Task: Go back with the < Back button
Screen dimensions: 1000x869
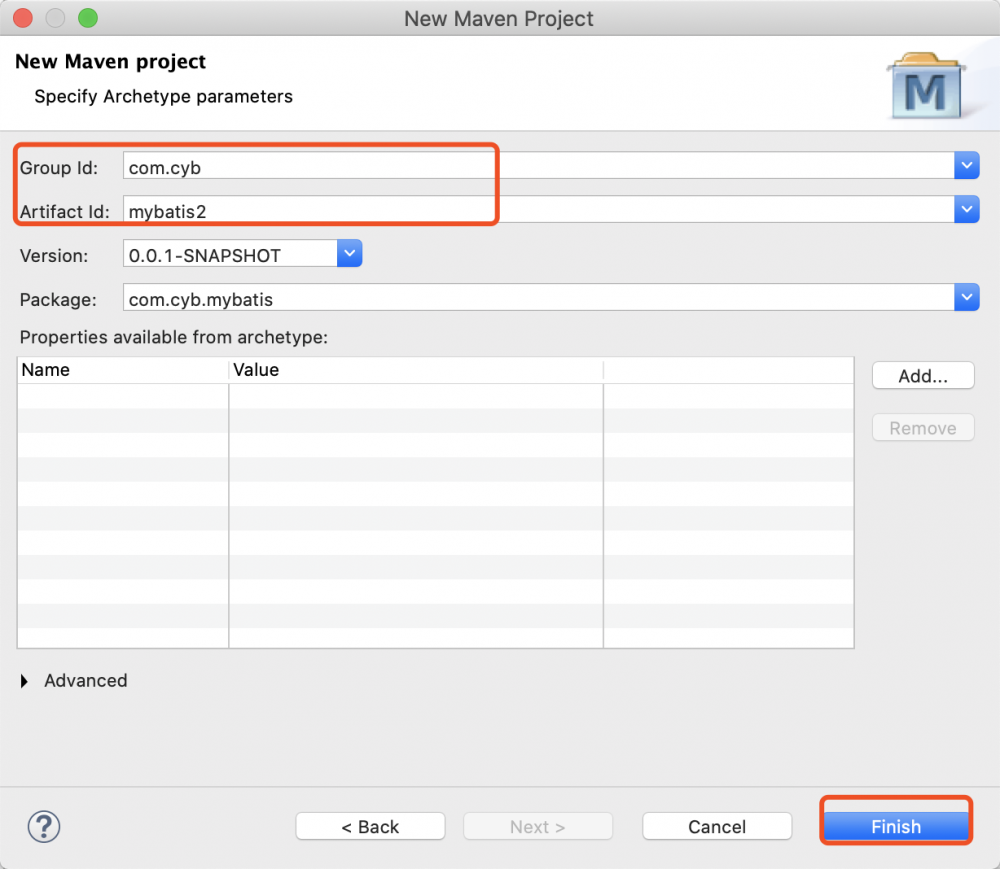Action: (371, 826)
